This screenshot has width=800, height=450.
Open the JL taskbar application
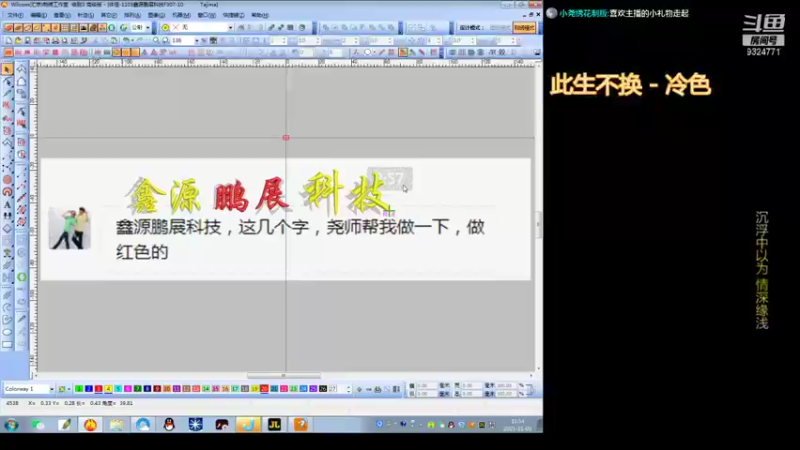[x=274, y=424]
